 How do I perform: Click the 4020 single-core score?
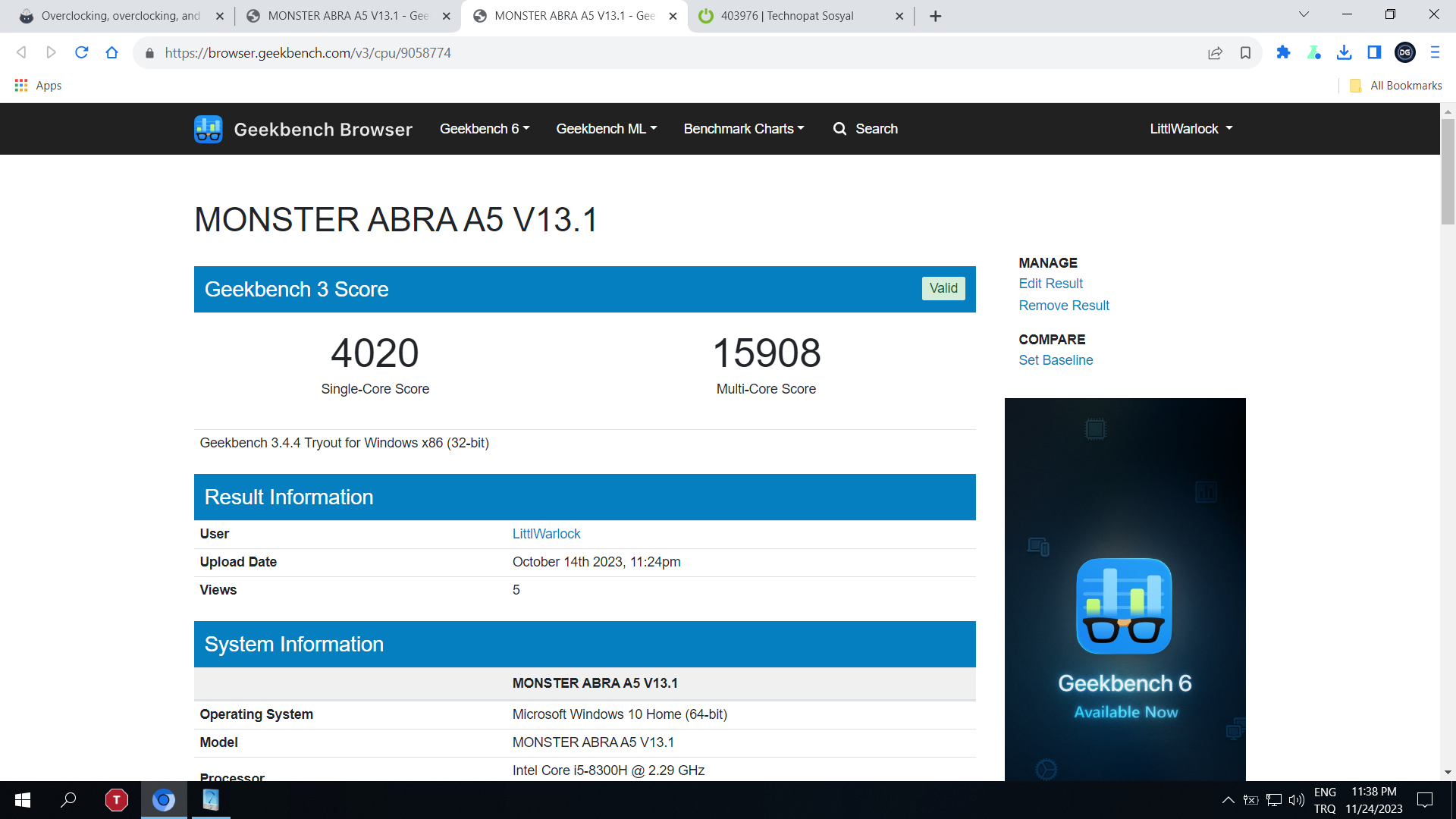coord(375,353)
